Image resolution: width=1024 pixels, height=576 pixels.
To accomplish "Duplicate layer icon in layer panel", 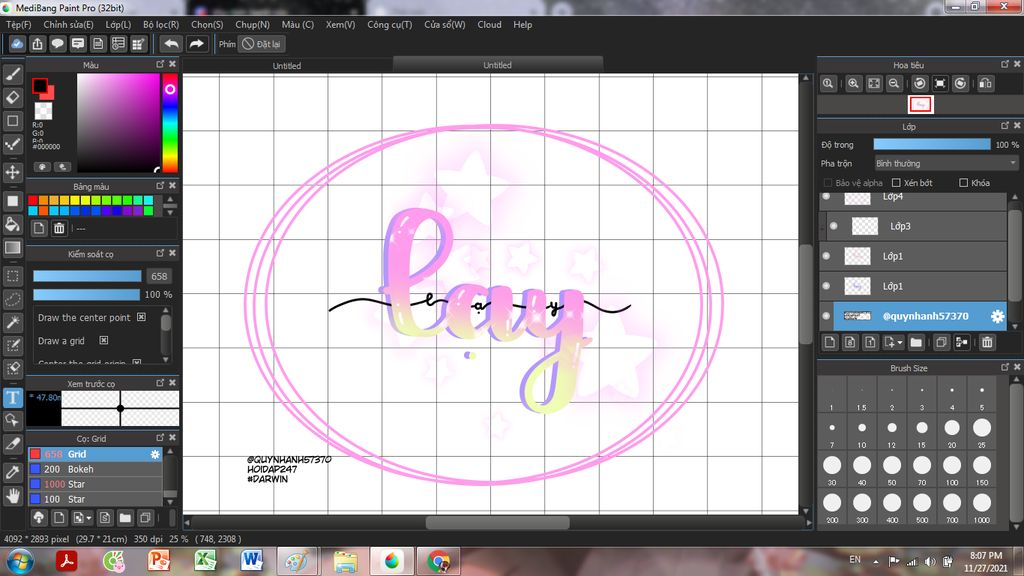I will pyautogui.click(x=941, y=342).
